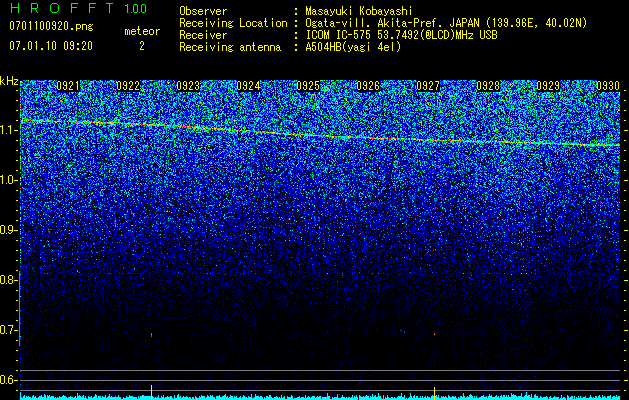Click the 0.6 kHz axis label
This screenshot has height=400, width=629.
[9, 380]
